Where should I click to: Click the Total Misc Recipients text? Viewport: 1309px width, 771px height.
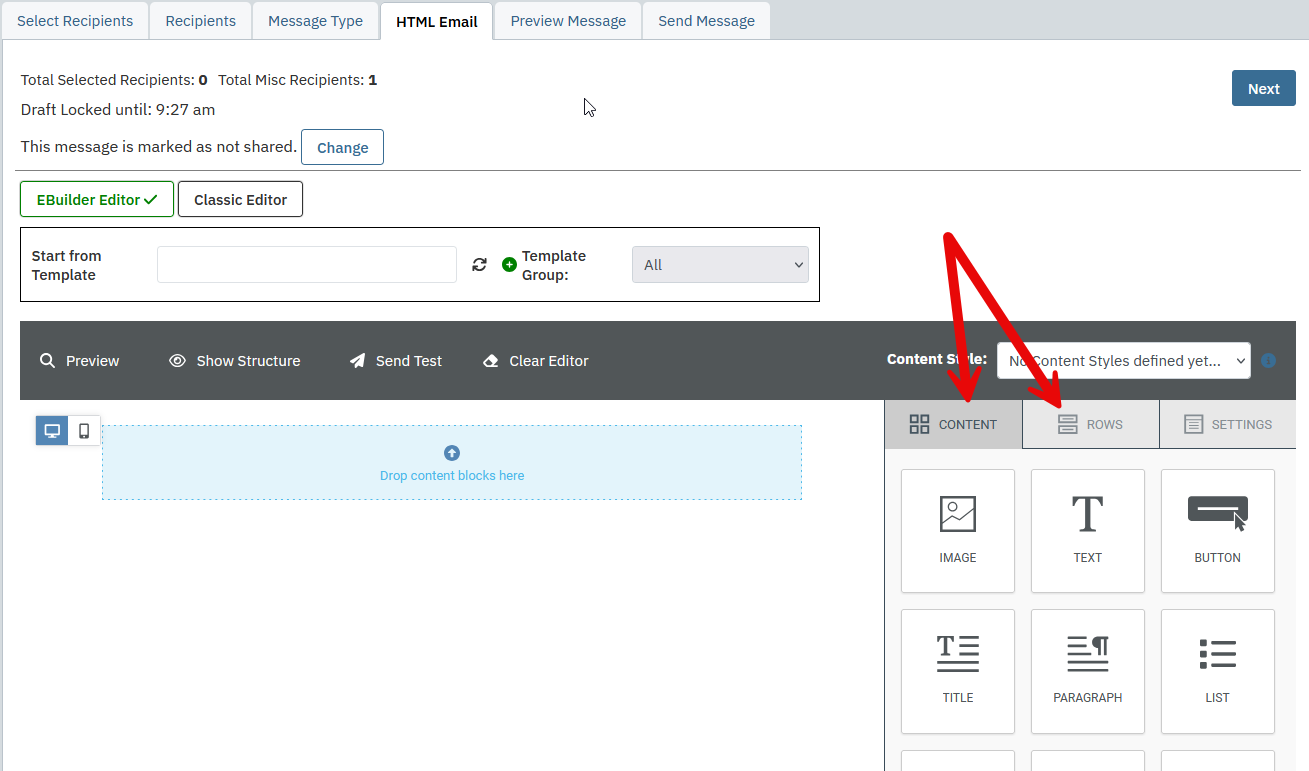[x=298, y=80]
